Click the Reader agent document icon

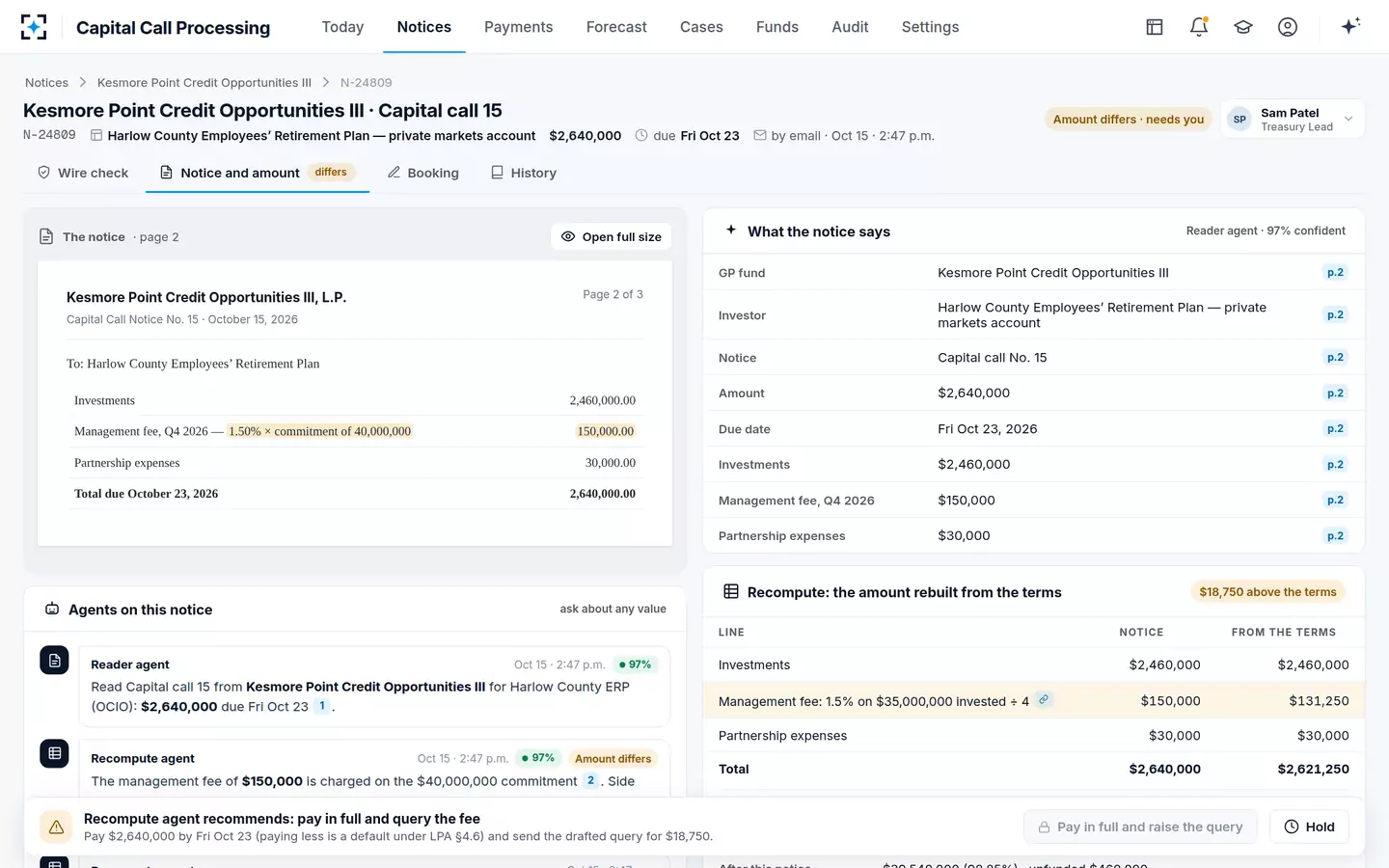54,661
